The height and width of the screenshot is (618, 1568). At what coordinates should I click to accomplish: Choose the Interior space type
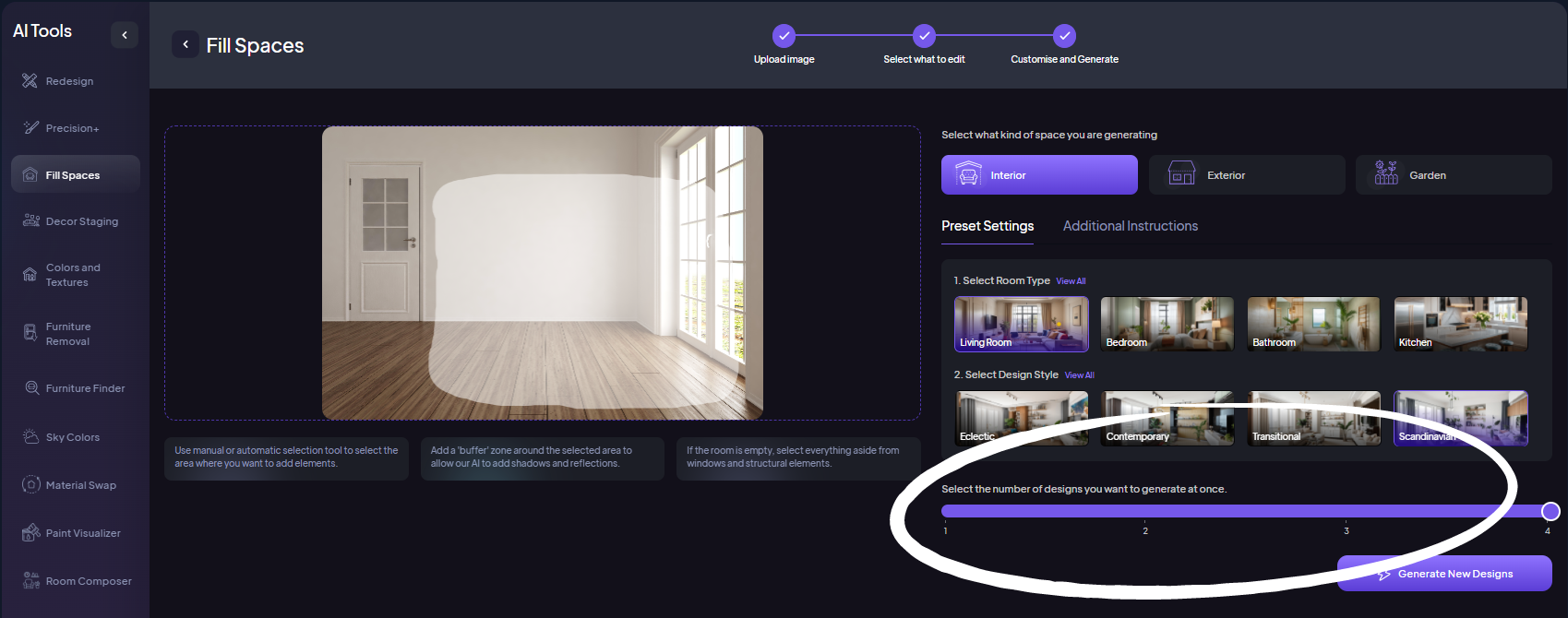pyautogui.click(x=1038, y=175)
